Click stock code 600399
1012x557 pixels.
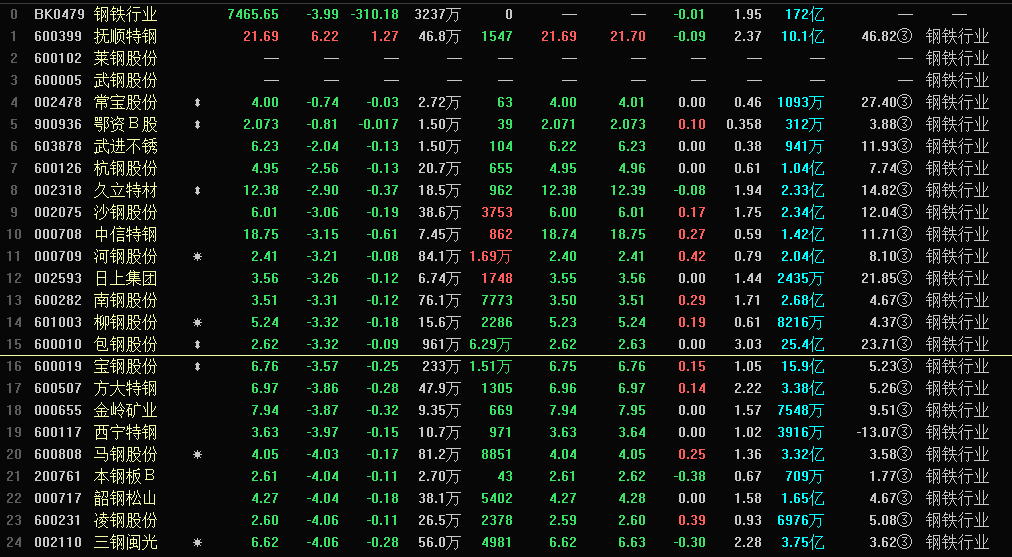(58, 36)
